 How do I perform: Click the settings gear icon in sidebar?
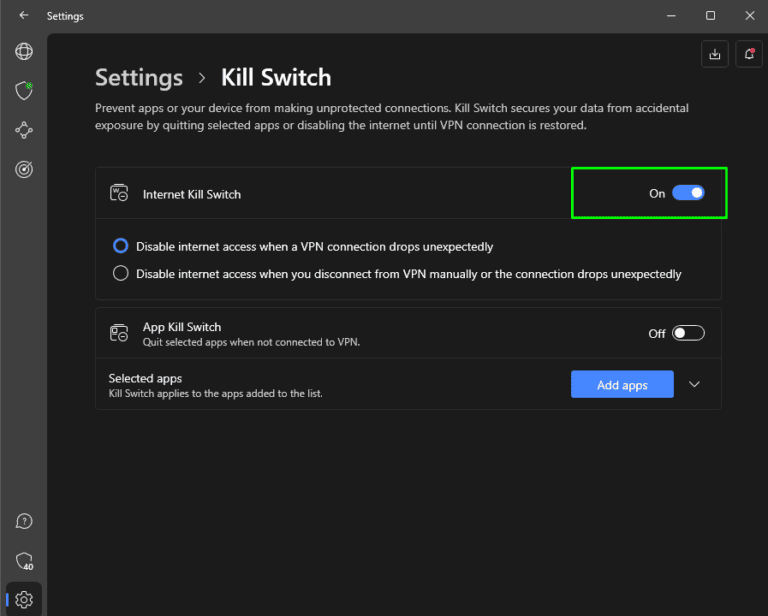pos(24,599)
